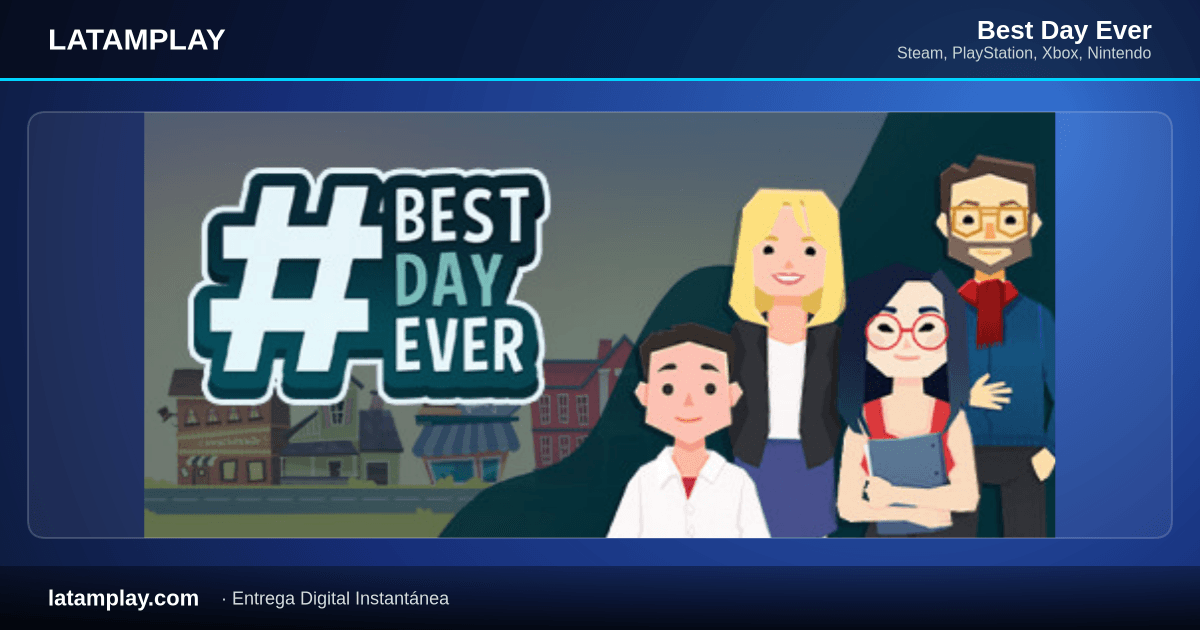Open the #Best Day Ever game banner image
This screenshot has height=630, width=1200.
(599, 325)
